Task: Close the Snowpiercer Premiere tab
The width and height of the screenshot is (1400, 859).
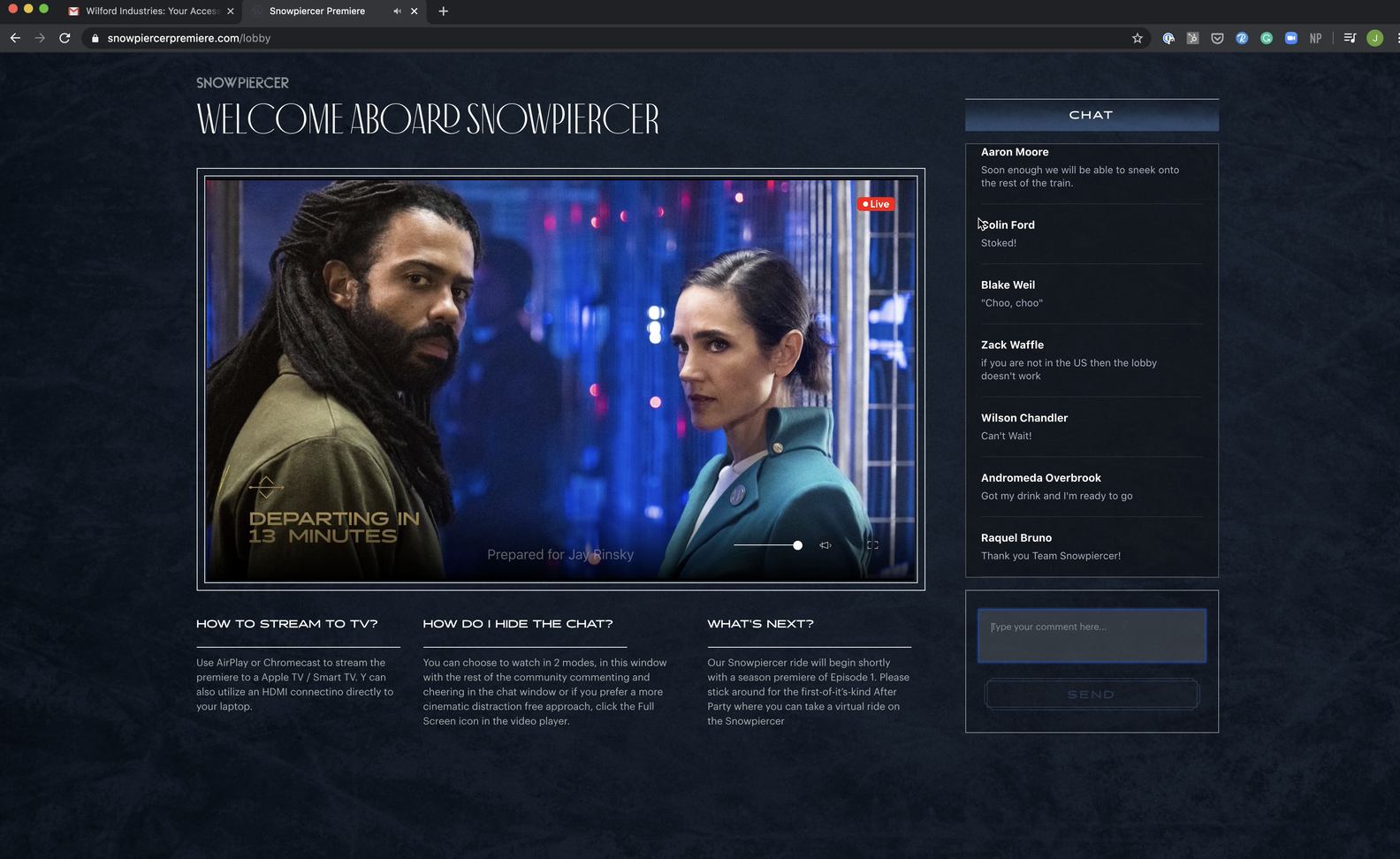Action: point(414,11)
